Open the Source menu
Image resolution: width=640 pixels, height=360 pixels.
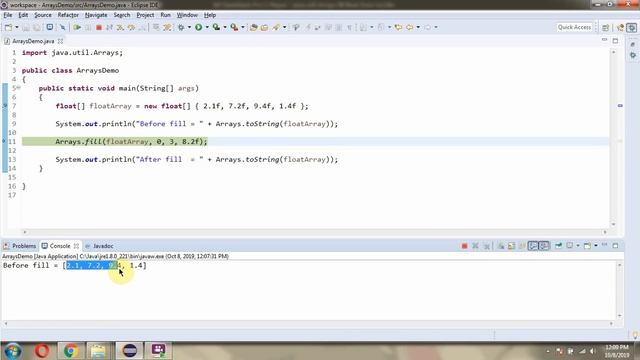(x=43, y=15)
